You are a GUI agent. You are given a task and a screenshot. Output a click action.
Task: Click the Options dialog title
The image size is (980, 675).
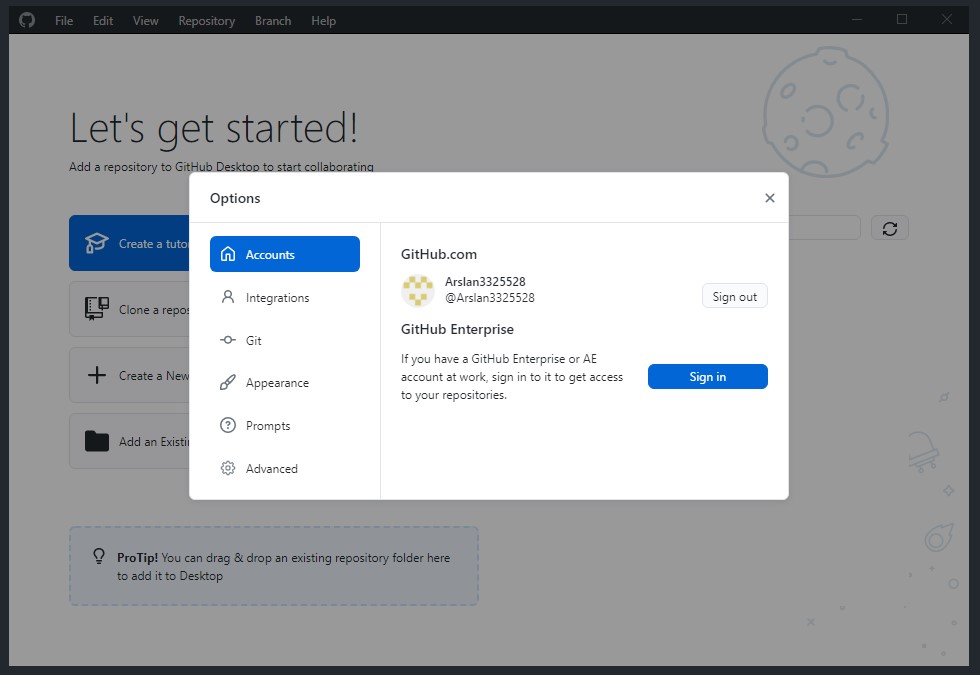[x=235, y=198]
